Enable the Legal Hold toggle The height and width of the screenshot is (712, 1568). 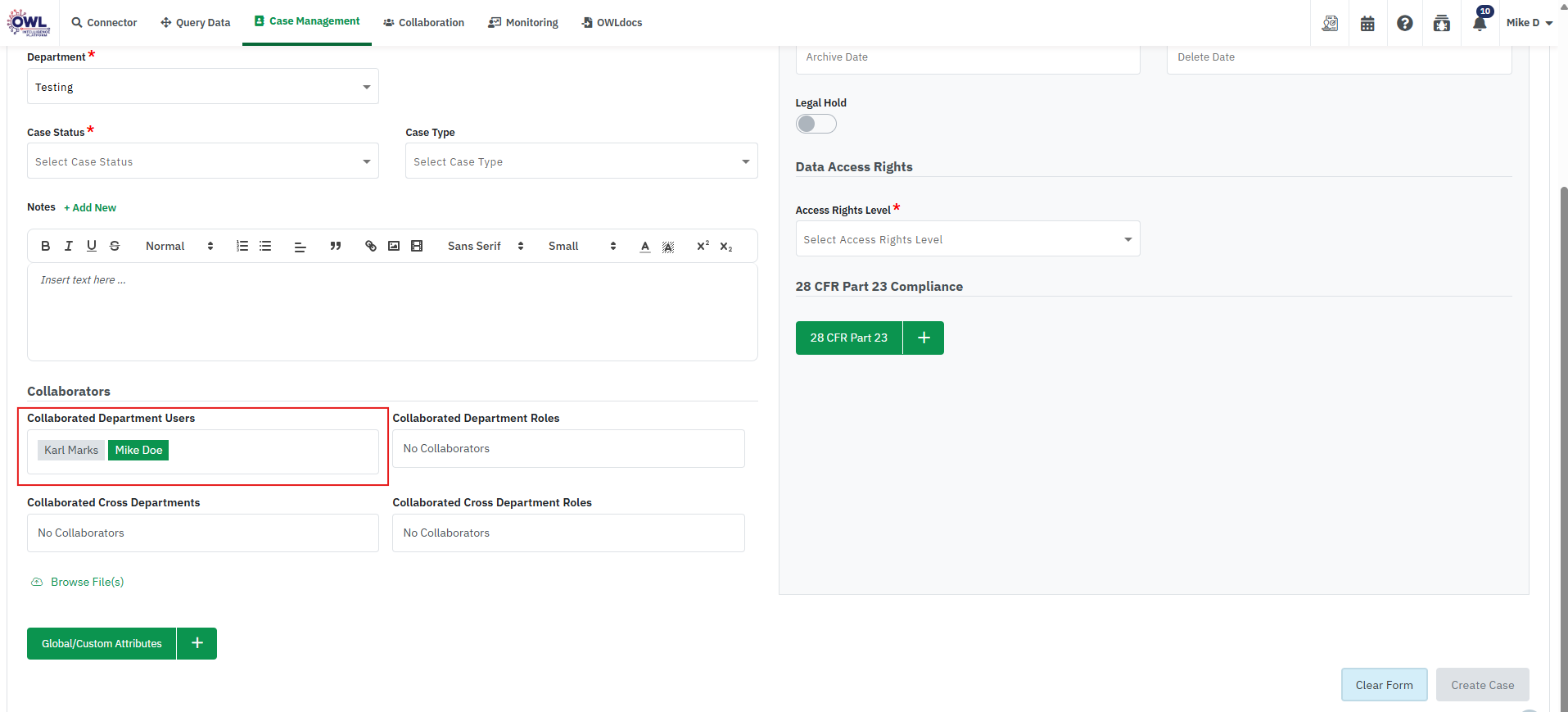point(816,124)
